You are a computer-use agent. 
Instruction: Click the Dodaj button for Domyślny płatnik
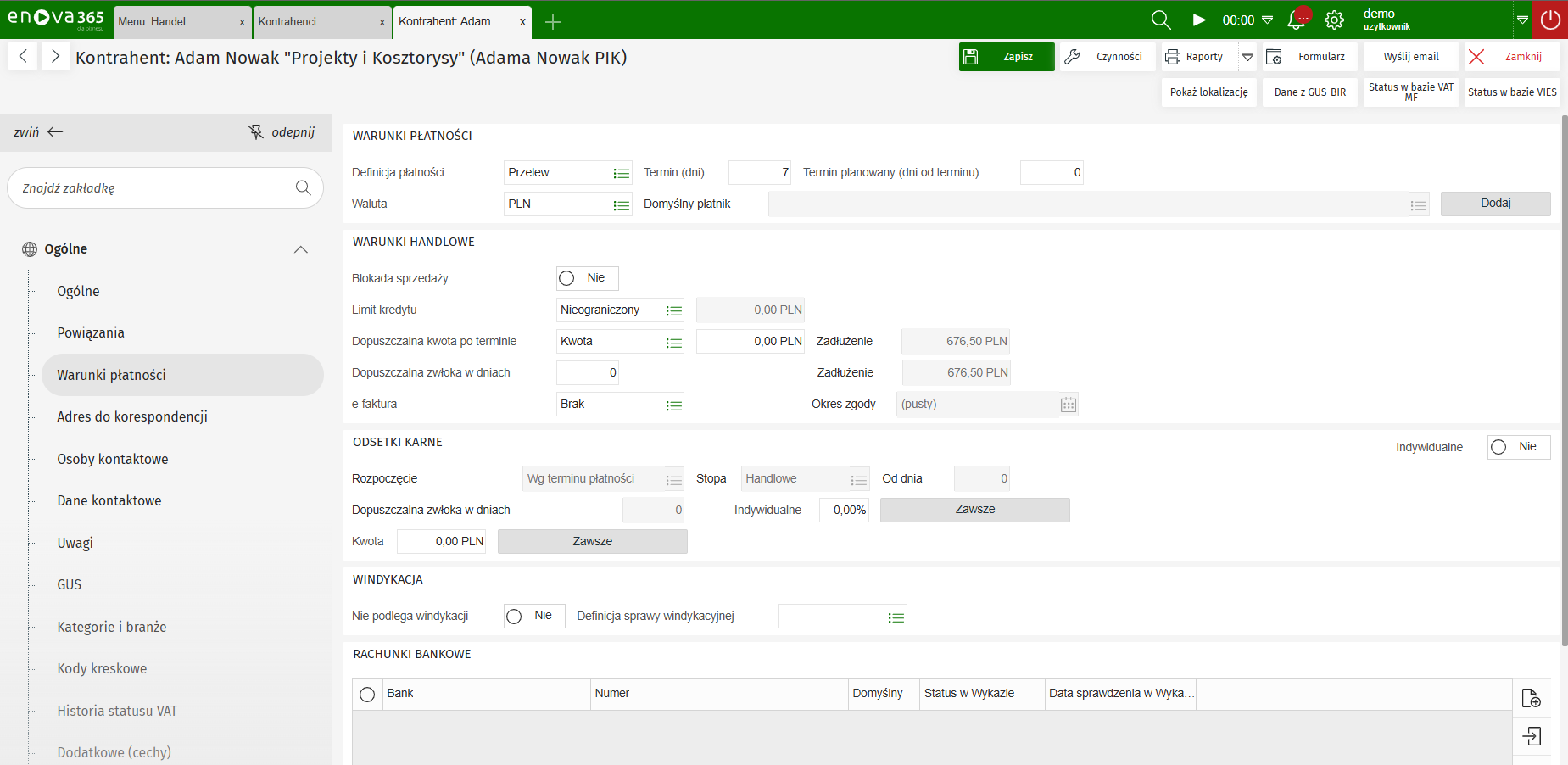pos(1494,204)
